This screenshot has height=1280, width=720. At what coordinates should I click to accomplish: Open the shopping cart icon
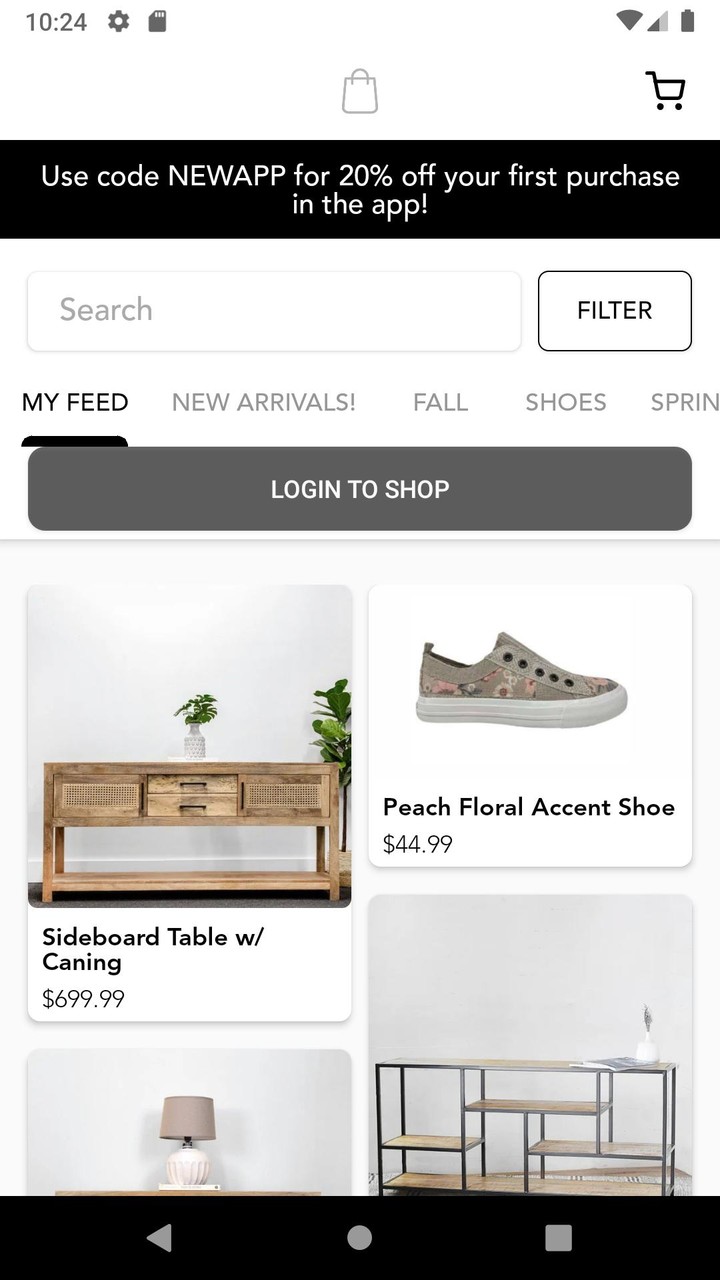pos(665,91)
